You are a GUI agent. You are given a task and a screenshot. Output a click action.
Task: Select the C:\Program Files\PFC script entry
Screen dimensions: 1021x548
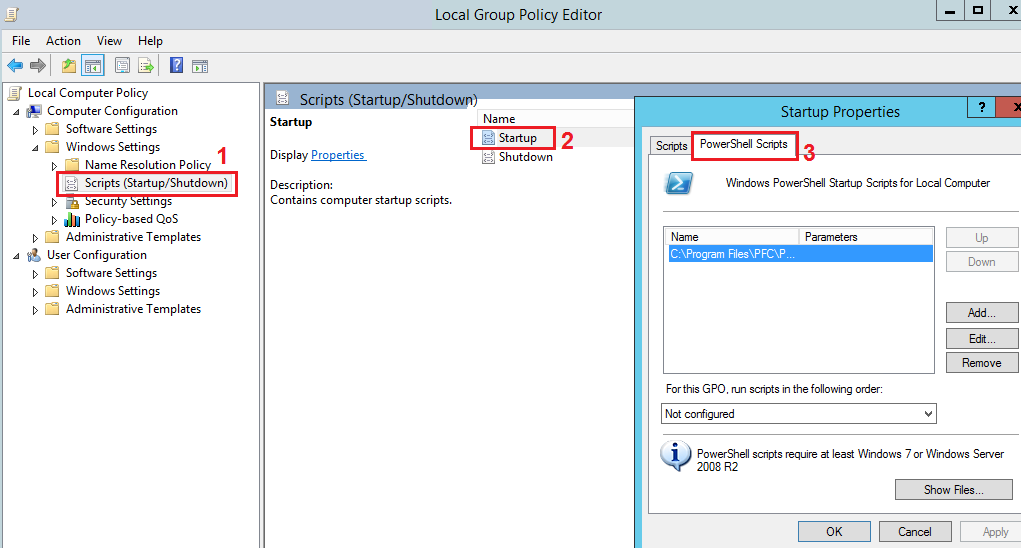[733, 255]
